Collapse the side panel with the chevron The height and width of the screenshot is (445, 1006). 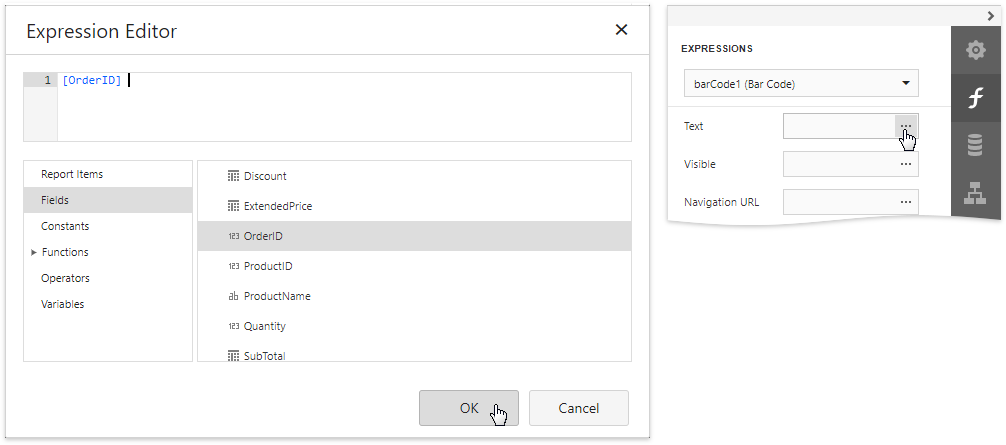pyautogui.click(x=990, y=15)
